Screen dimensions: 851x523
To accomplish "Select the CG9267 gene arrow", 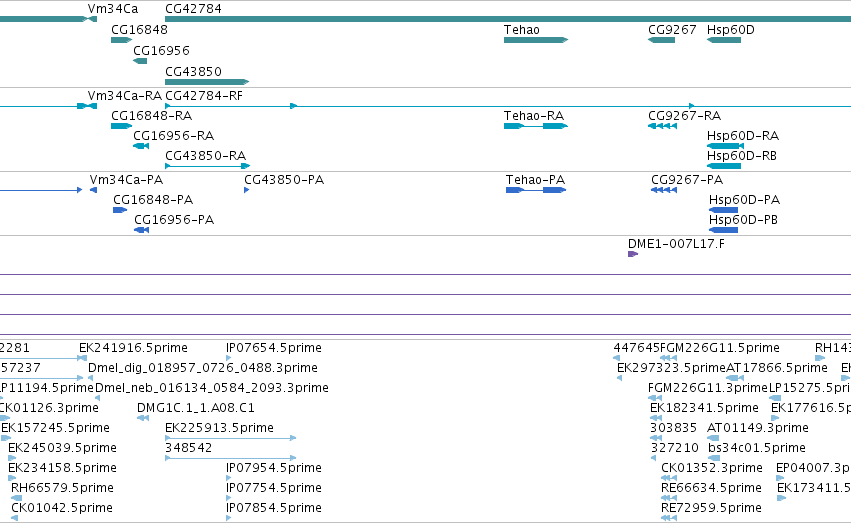I will click(x=662, y=40).
